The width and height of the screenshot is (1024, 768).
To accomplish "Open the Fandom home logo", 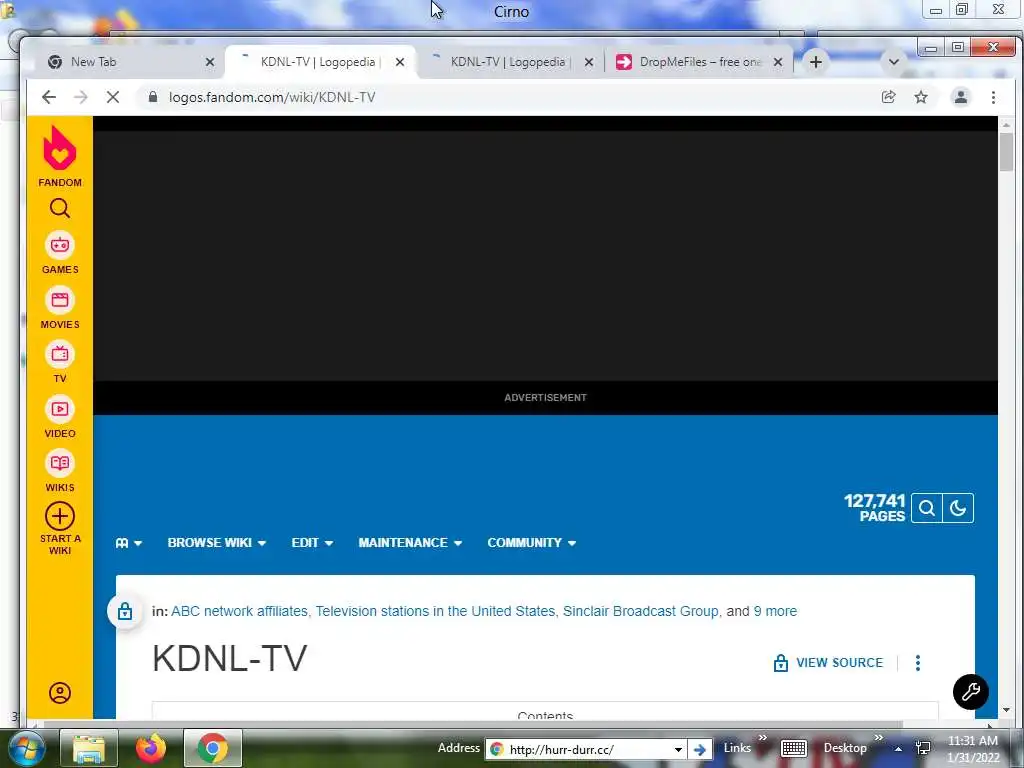I will coord(59,155).
